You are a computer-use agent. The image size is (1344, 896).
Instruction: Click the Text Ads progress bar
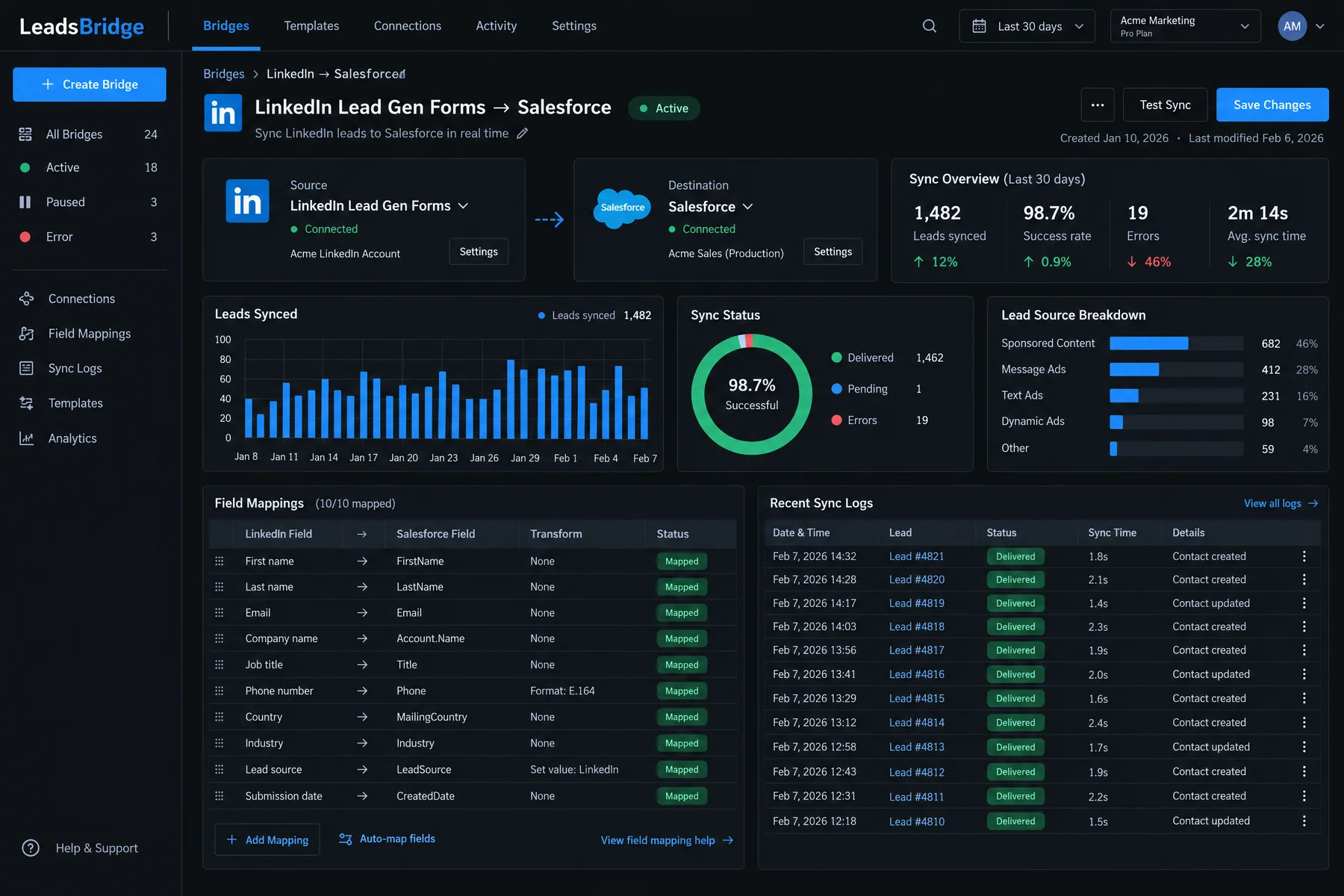(1176, 396)
